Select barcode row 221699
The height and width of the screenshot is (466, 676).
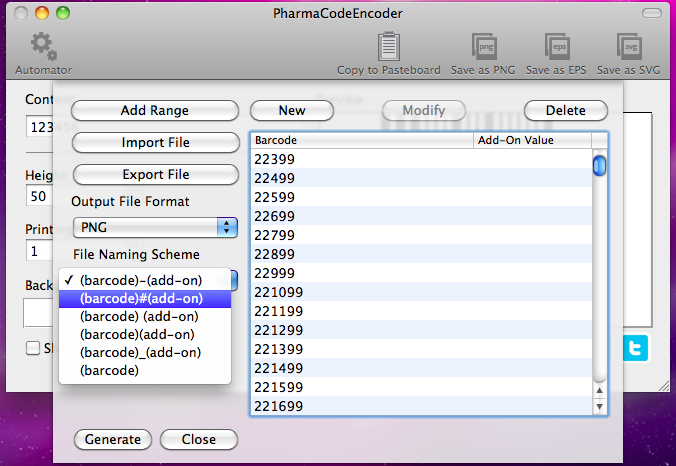click(421, 406)
